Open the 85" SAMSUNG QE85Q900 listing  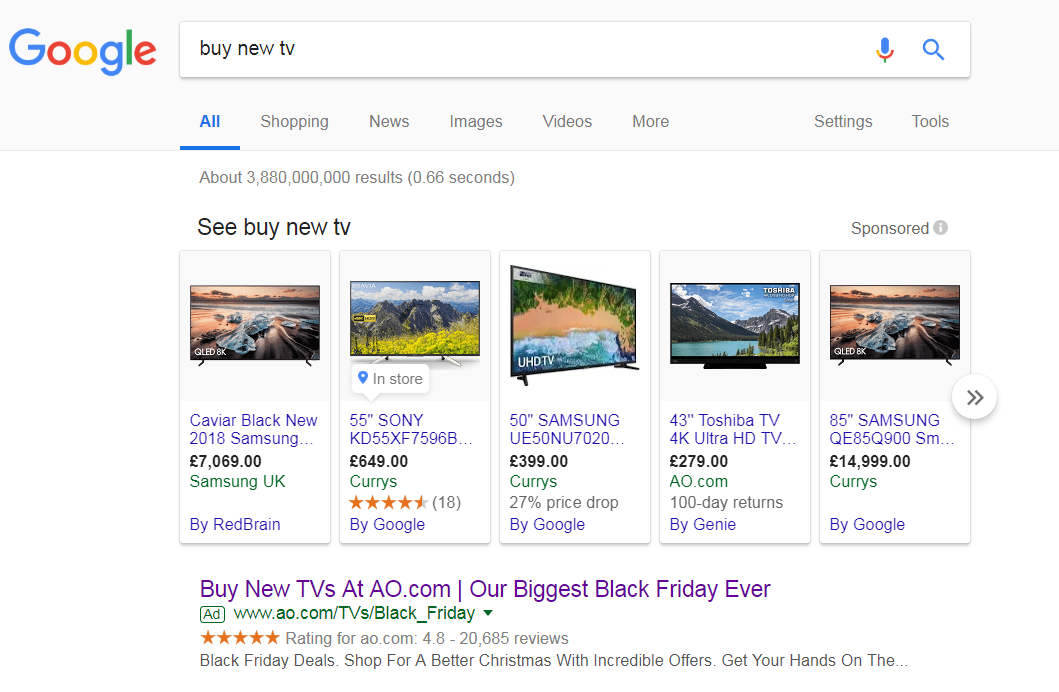coord(892,429)
